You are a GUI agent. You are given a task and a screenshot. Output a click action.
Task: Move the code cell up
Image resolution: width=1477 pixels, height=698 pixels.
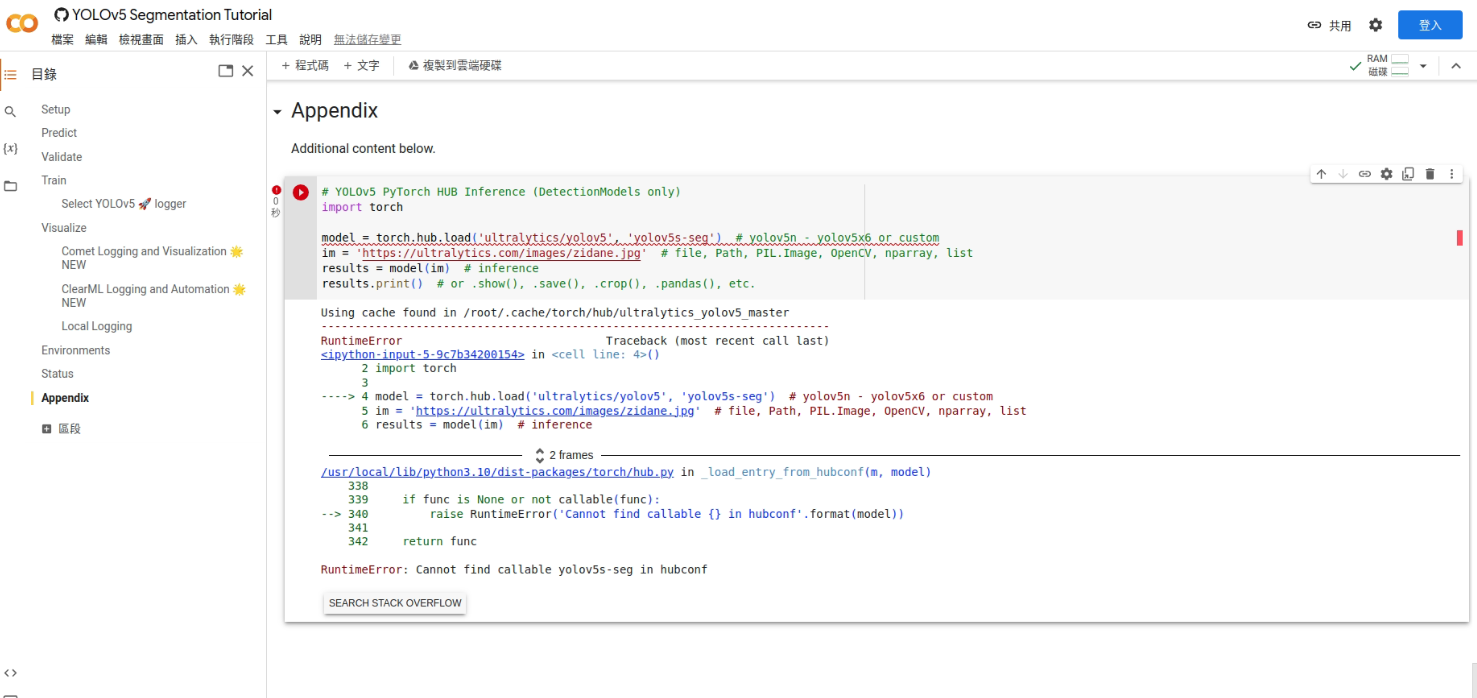[1321, 173]
